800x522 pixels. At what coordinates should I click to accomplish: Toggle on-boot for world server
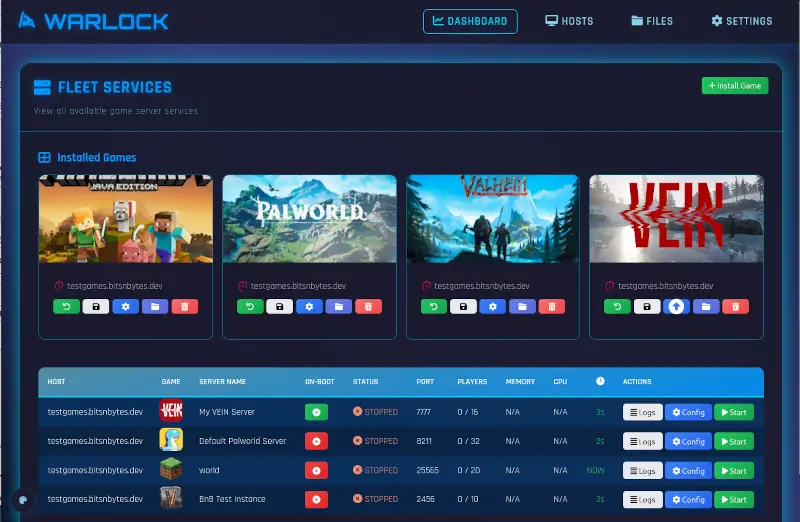point(316,470)
